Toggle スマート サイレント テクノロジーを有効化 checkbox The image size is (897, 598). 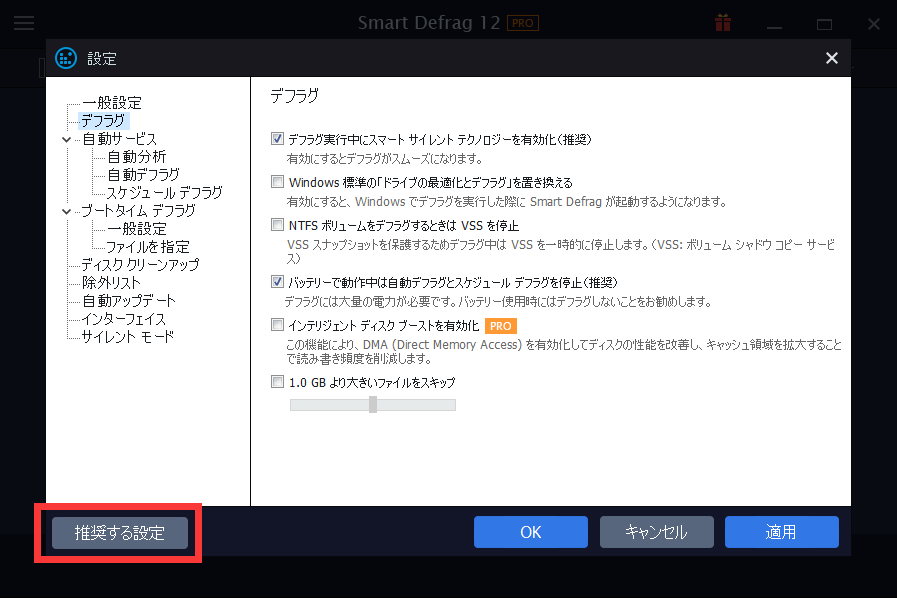pyautogui.click(x=277, y=139)
